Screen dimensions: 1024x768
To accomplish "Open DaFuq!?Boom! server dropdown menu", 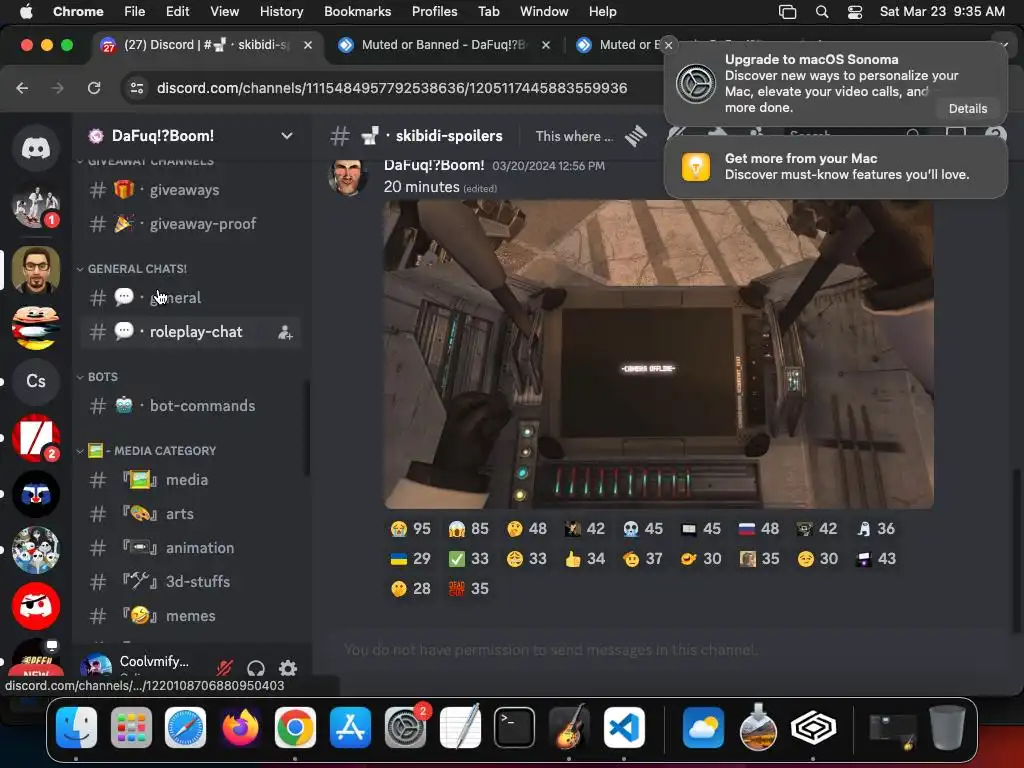I will [287, 136].
